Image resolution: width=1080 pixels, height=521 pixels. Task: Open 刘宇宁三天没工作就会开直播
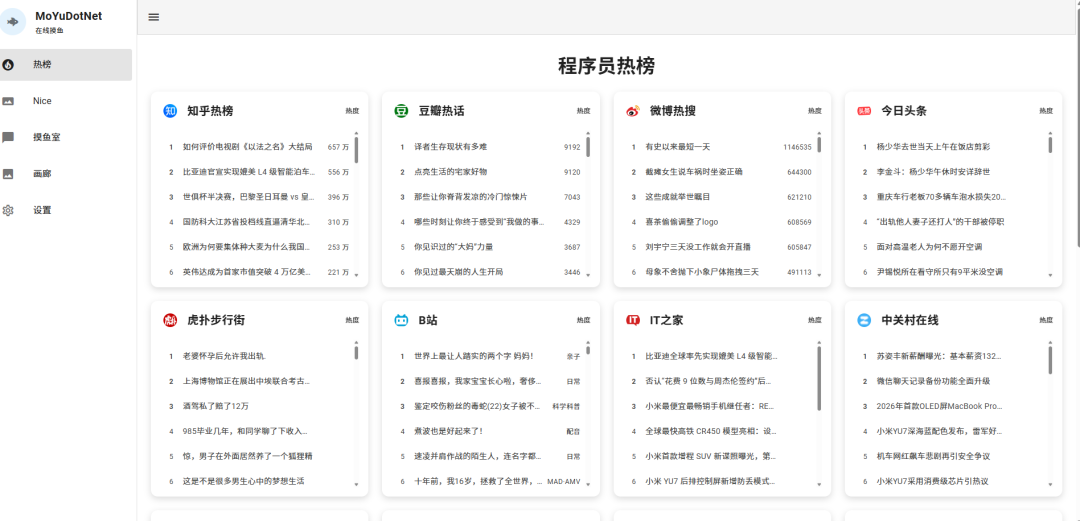click(x=698, y=247)
